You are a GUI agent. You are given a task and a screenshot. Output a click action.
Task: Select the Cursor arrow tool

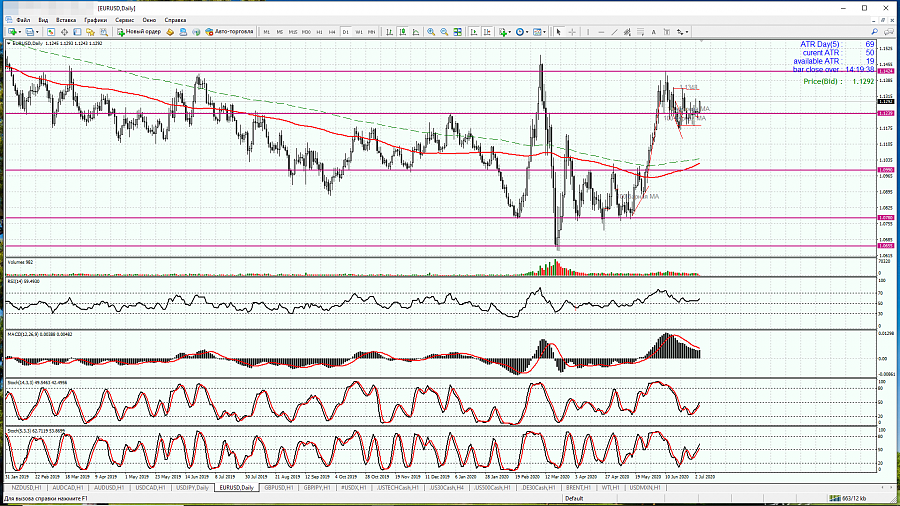(558, 32)
